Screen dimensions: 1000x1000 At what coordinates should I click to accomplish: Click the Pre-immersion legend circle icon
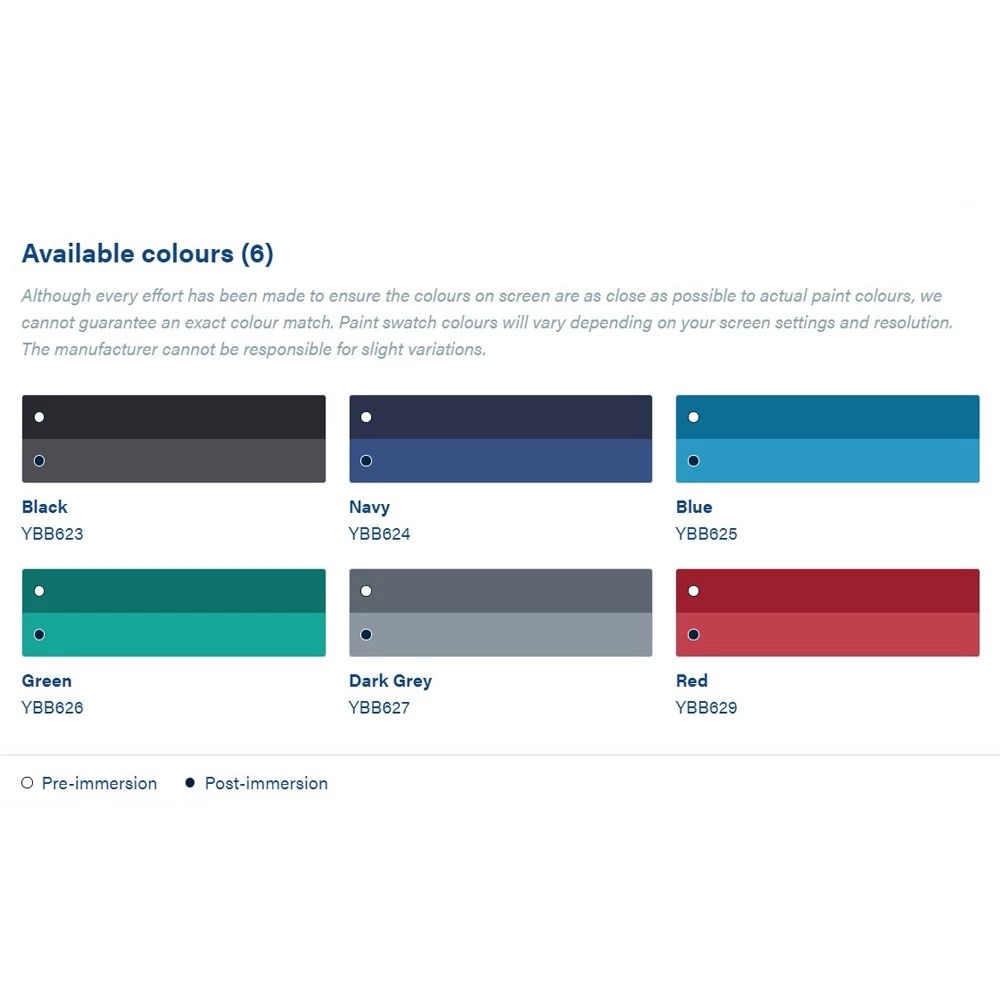tap(28, 783)
